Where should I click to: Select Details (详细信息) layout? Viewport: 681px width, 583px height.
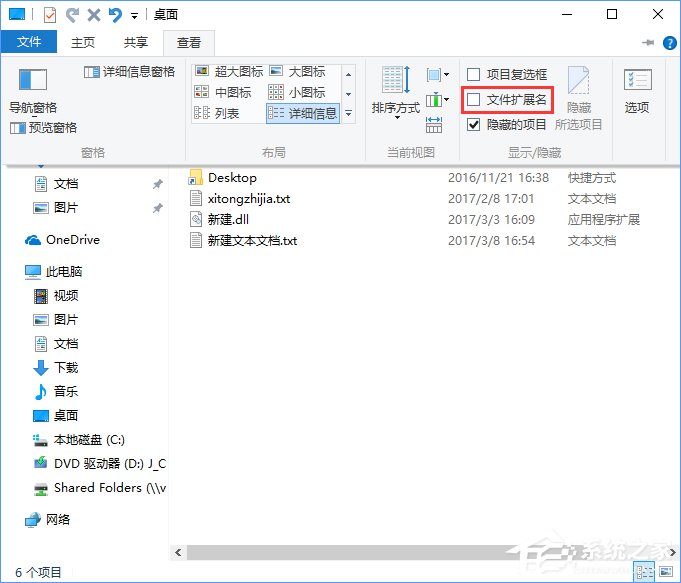(x=303, y=113)
